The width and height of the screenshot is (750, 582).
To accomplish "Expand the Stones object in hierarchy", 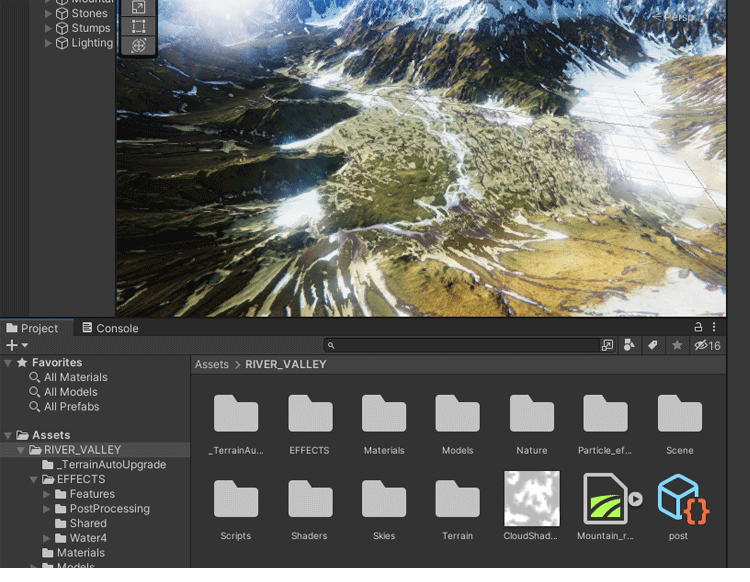I will [48, 14].
